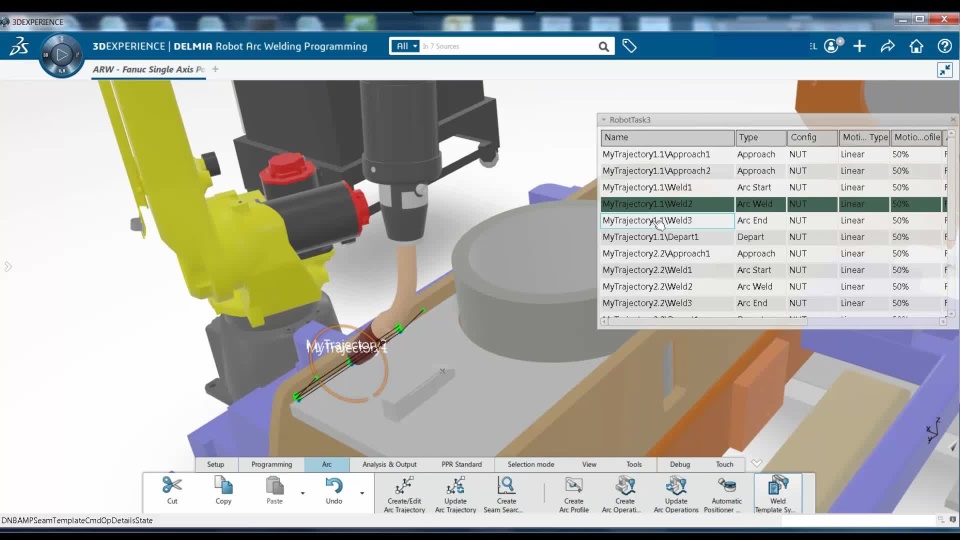Click the 3DS logo icon
This screenshot has height=540, width=960.
[x=19, y=47]
